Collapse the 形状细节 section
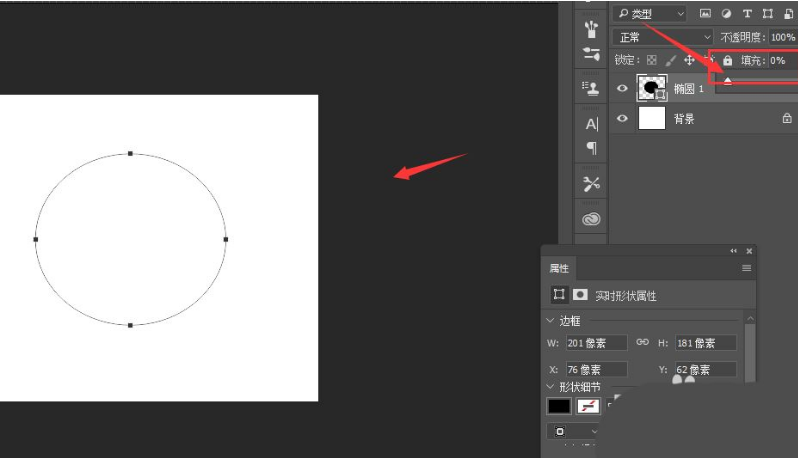Viewport: 798px width, 458px height. tap(550, 387)
